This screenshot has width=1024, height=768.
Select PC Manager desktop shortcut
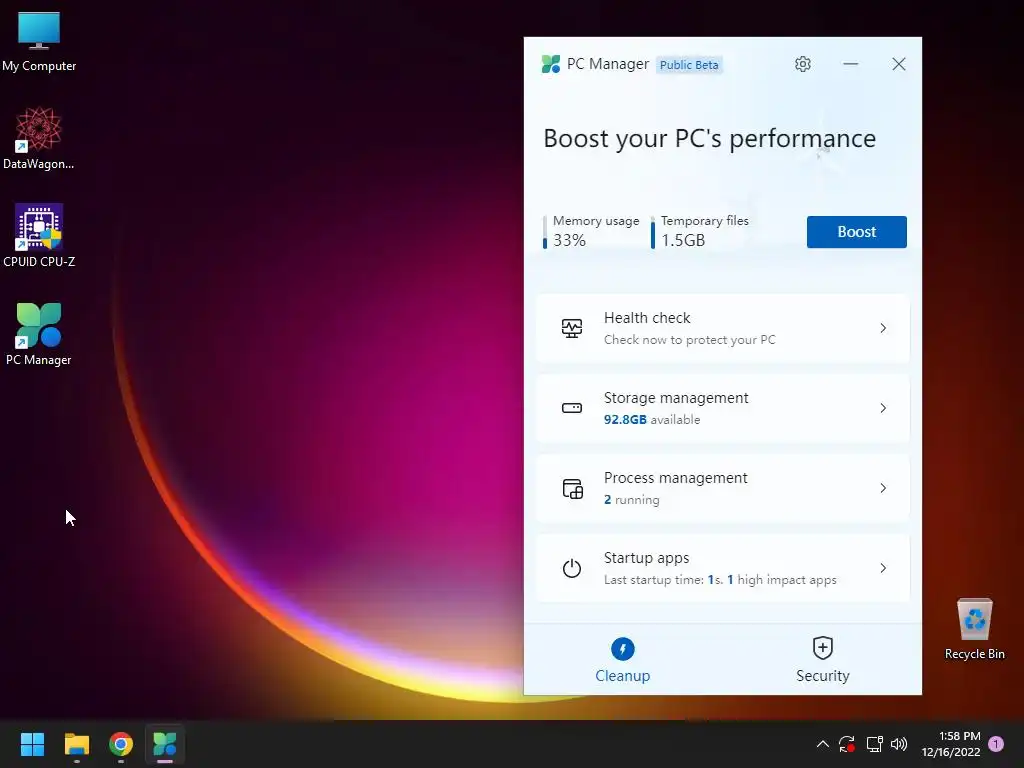[39, 334]
